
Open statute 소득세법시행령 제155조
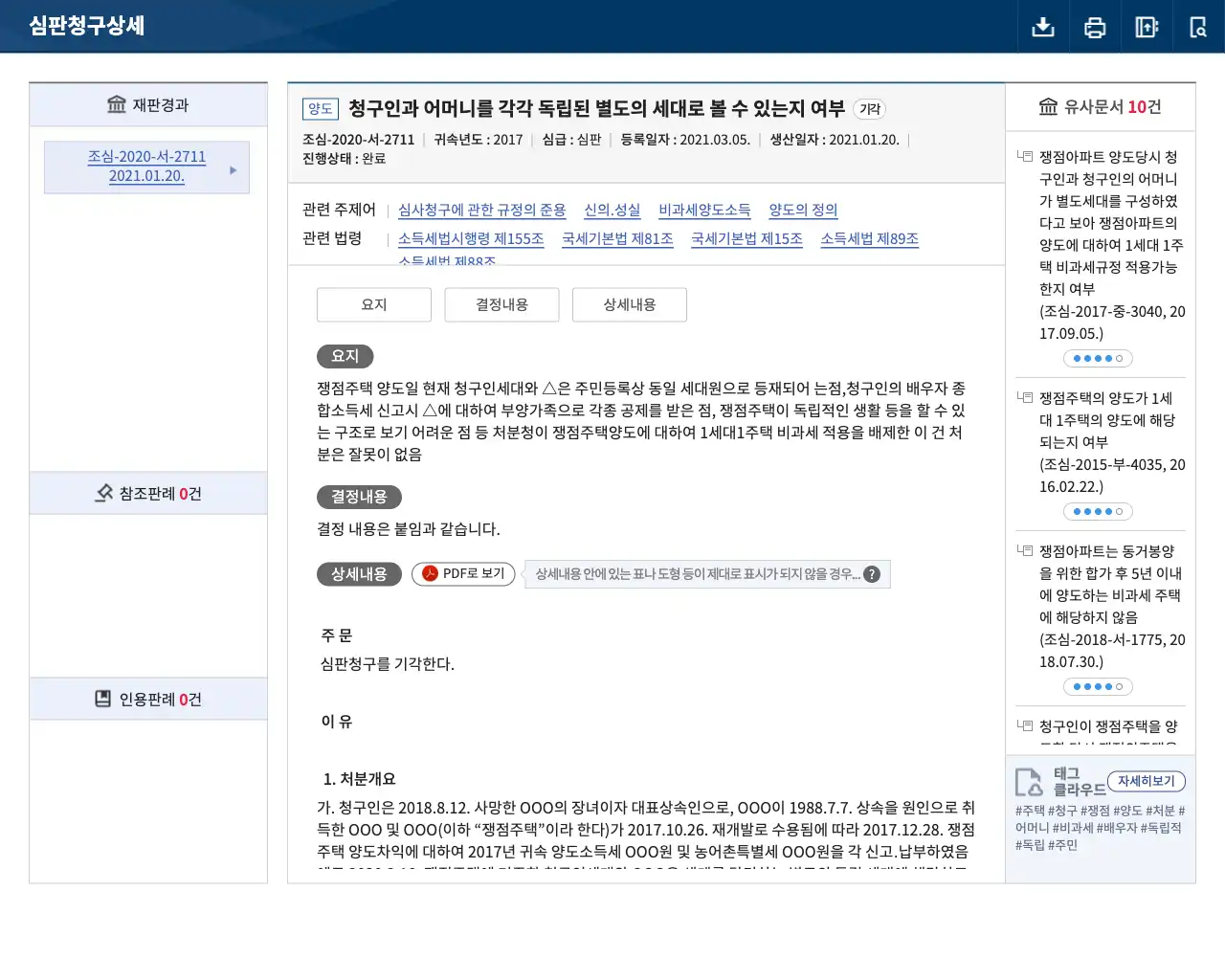click(x=471, y=238)
